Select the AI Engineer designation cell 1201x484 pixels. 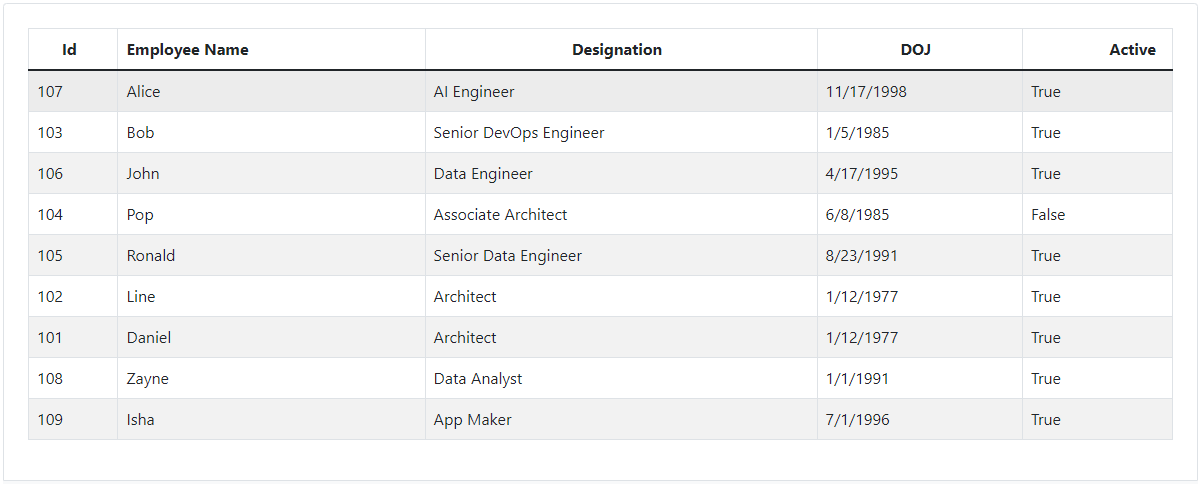pos(474,92)
